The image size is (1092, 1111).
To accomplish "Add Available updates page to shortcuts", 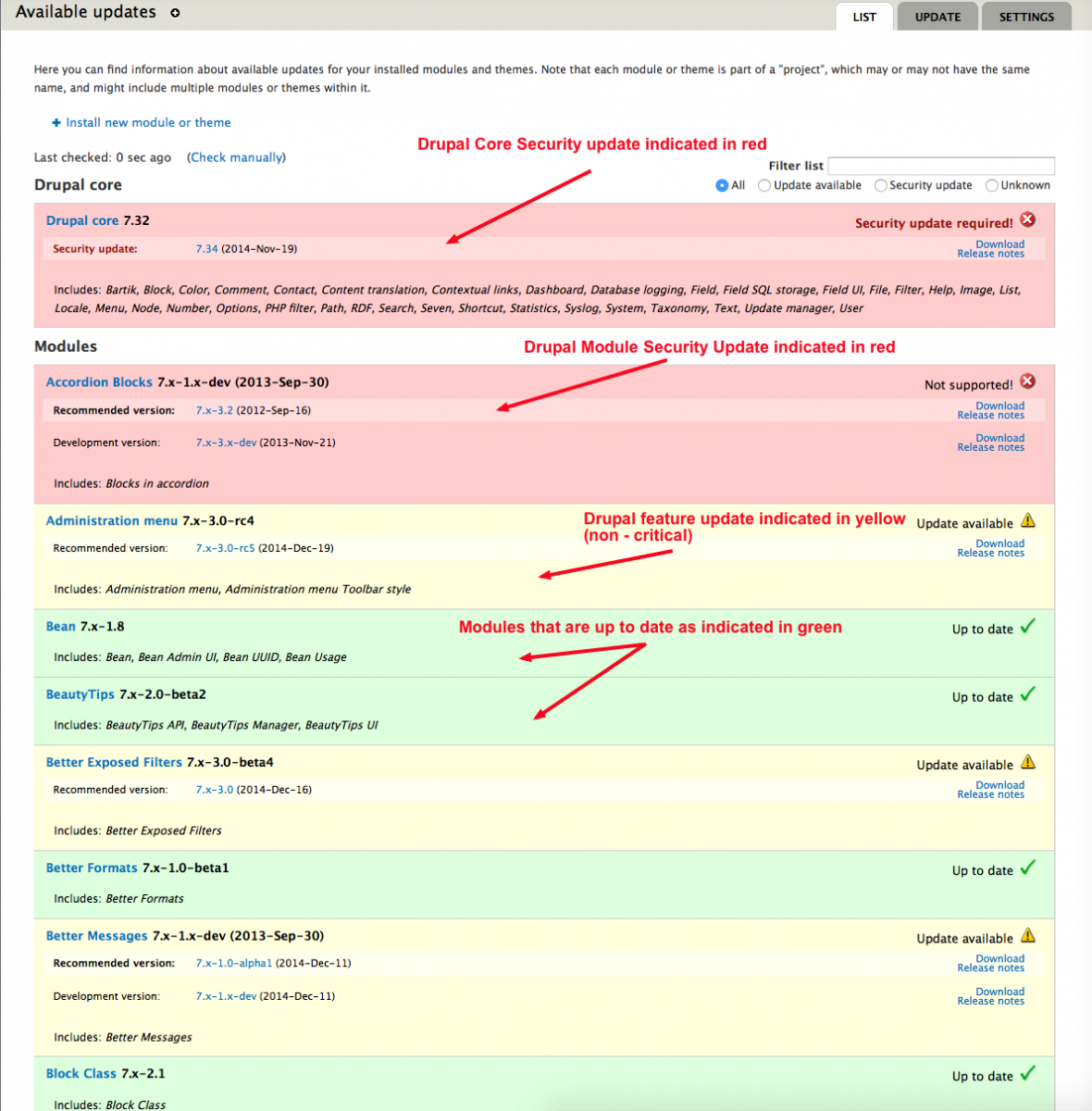I will (x=176, y=13).
